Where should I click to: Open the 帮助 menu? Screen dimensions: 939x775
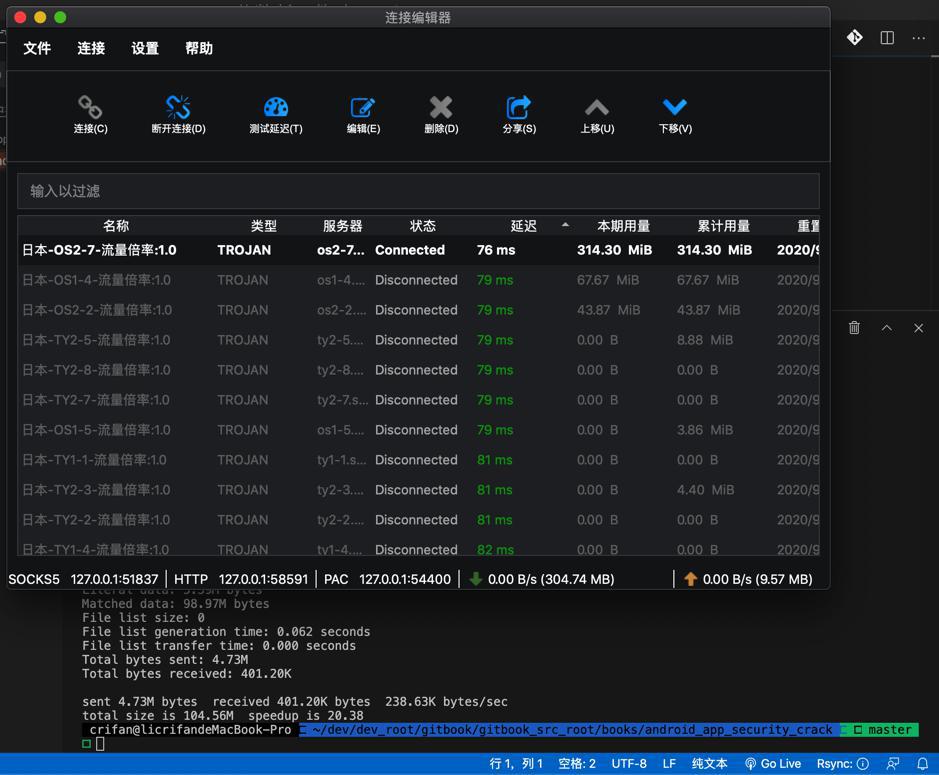point(199,48)
